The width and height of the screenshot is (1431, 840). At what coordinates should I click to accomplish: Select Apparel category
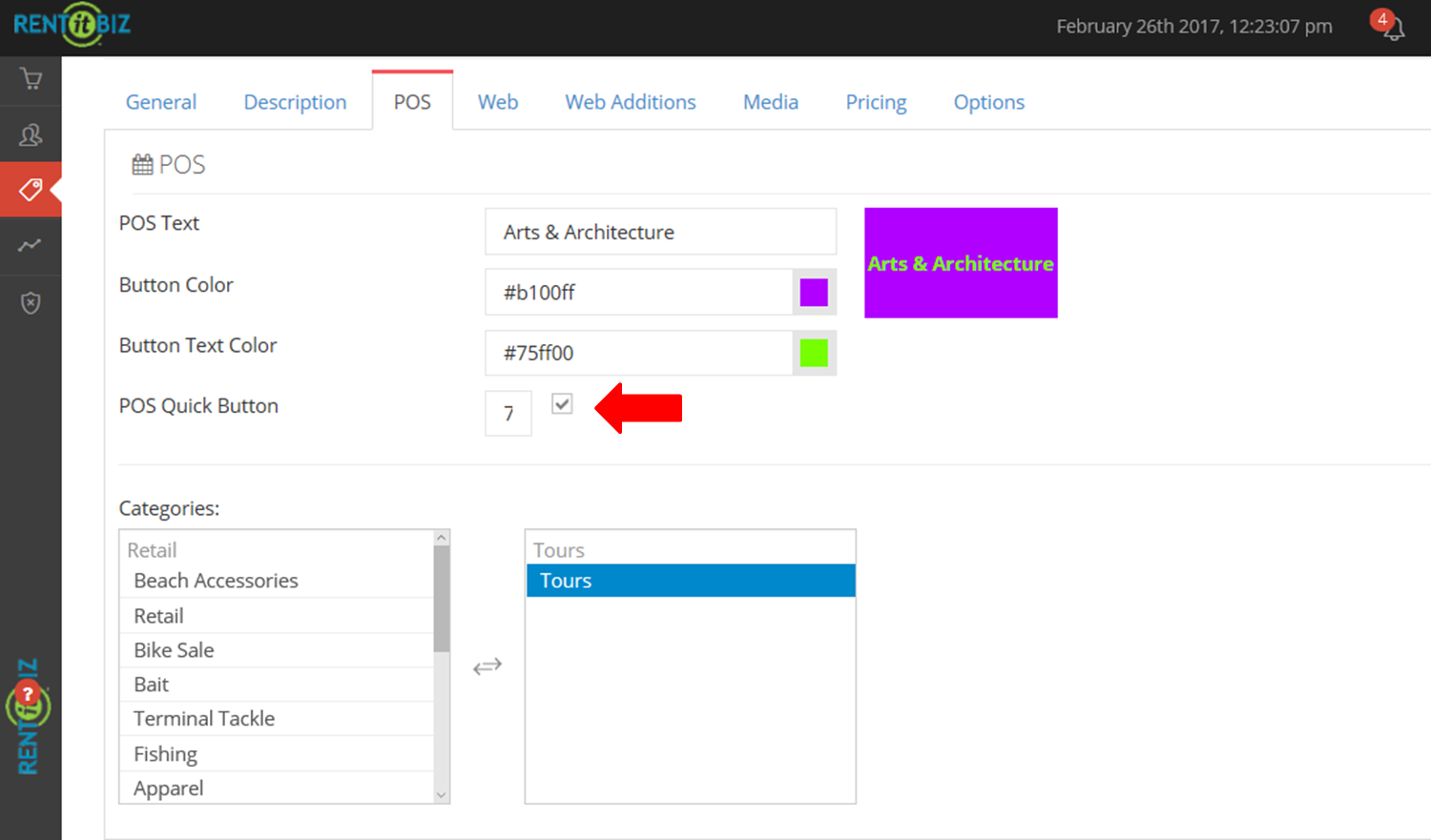(x=277, y=788)
